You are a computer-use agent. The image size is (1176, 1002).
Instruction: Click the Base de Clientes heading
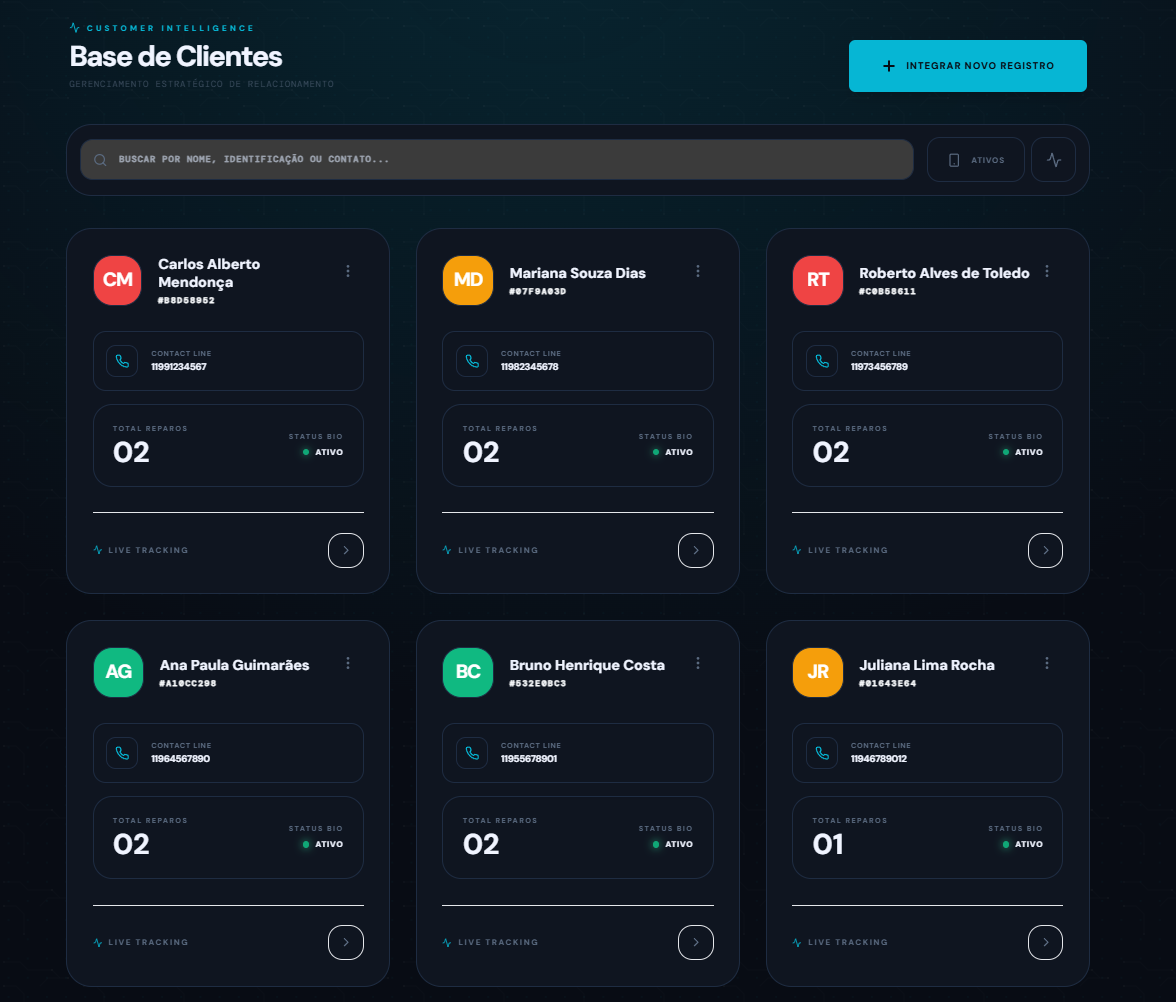176,57
